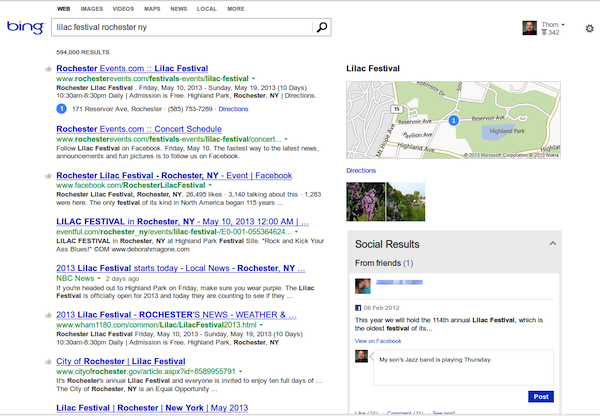Image resolution: width=600 pixels, height=416 pixels.
Task: Expand the arrow after the concert schedule URL
Action: pos(286,139)
